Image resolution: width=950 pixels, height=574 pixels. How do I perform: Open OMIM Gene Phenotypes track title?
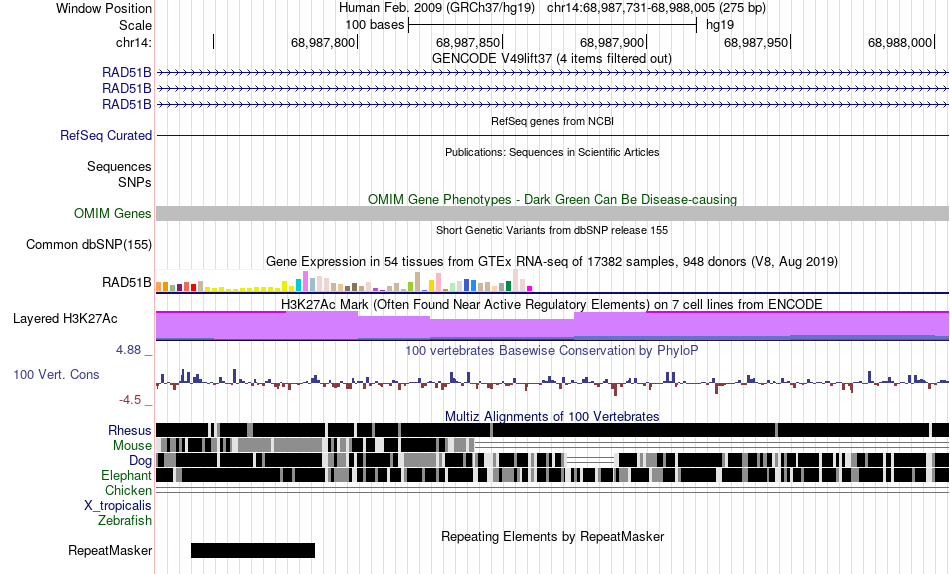[x=552, y=199]
